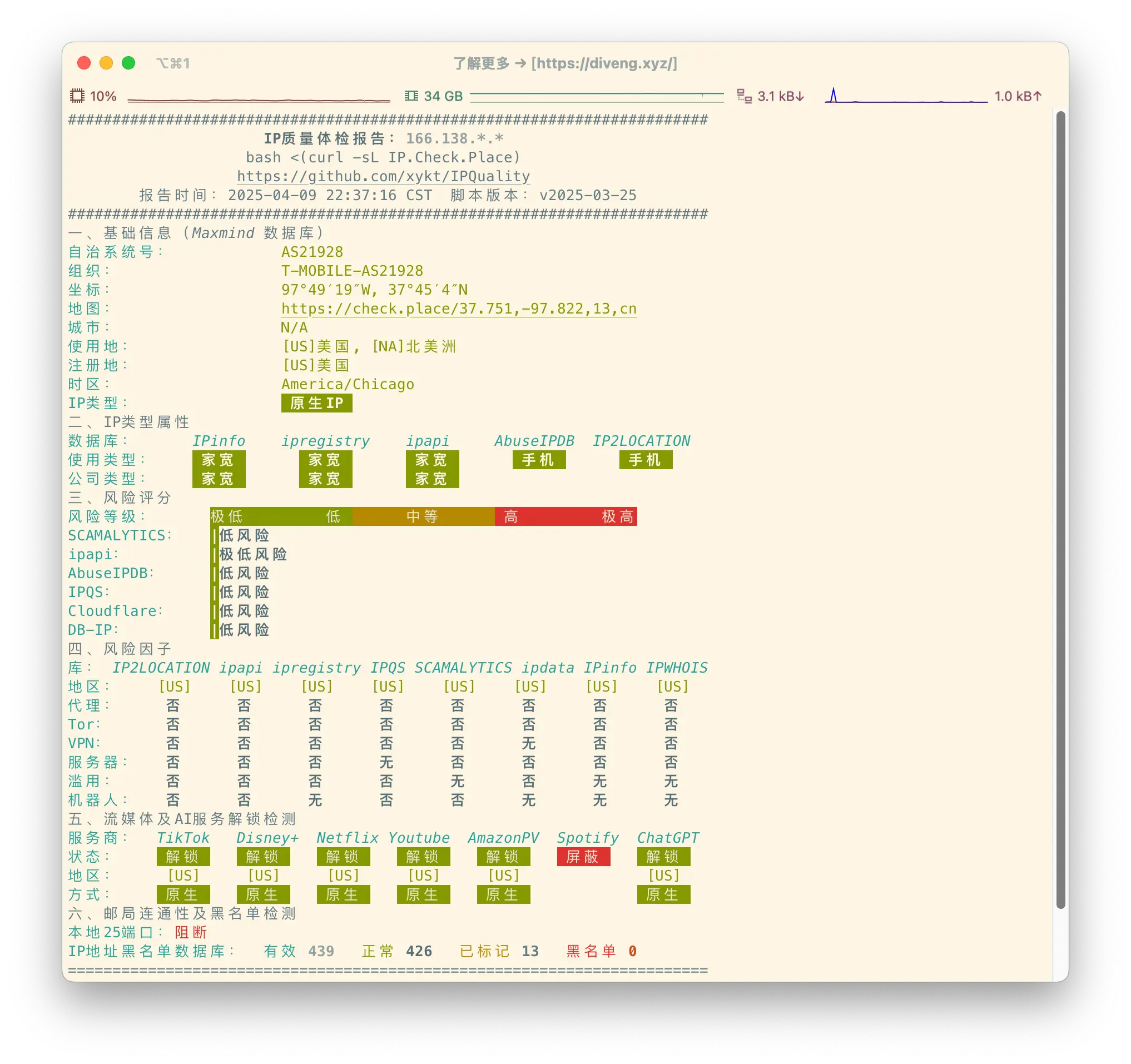Click the green fullscreen window button

pos(128,63)
